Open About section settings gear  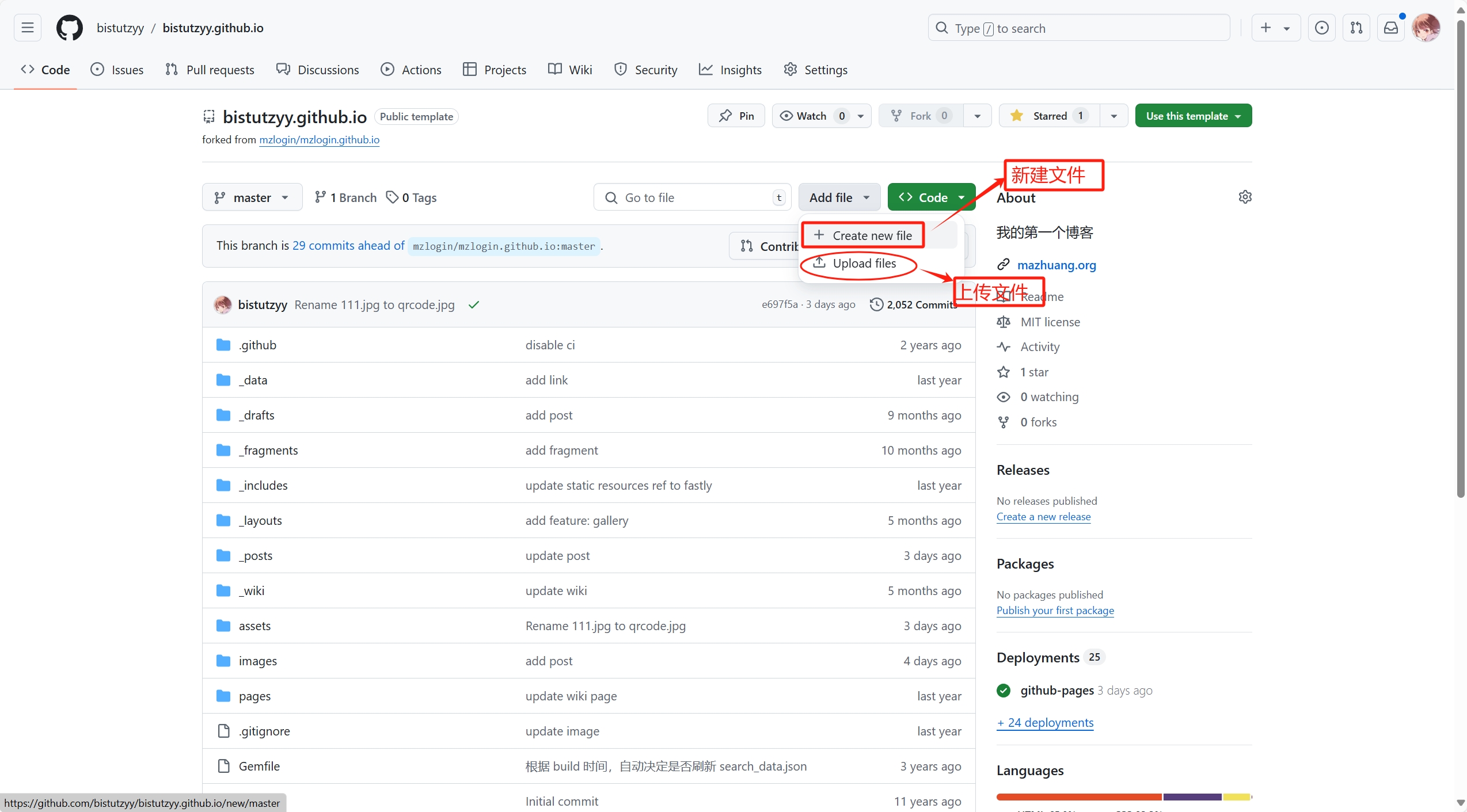pos(1245,197)
